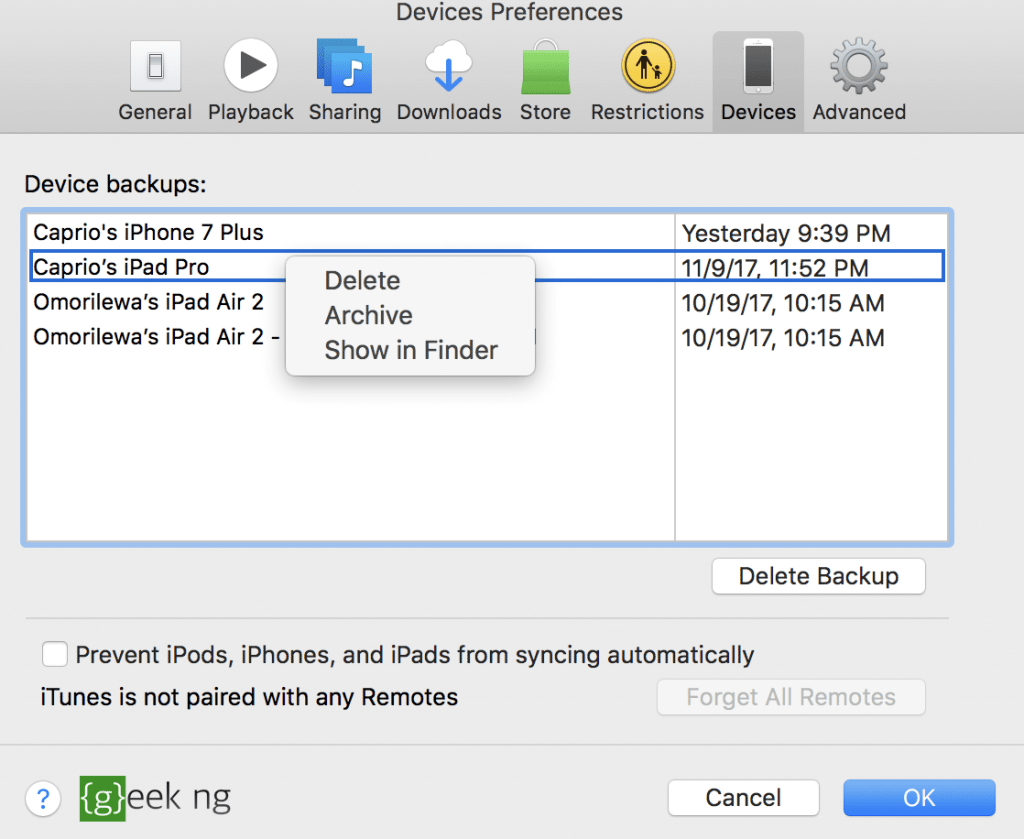Click the Yesterday 9:39 PM date cell
Screen dimensions: 1024x839
[x=786, y=233]
